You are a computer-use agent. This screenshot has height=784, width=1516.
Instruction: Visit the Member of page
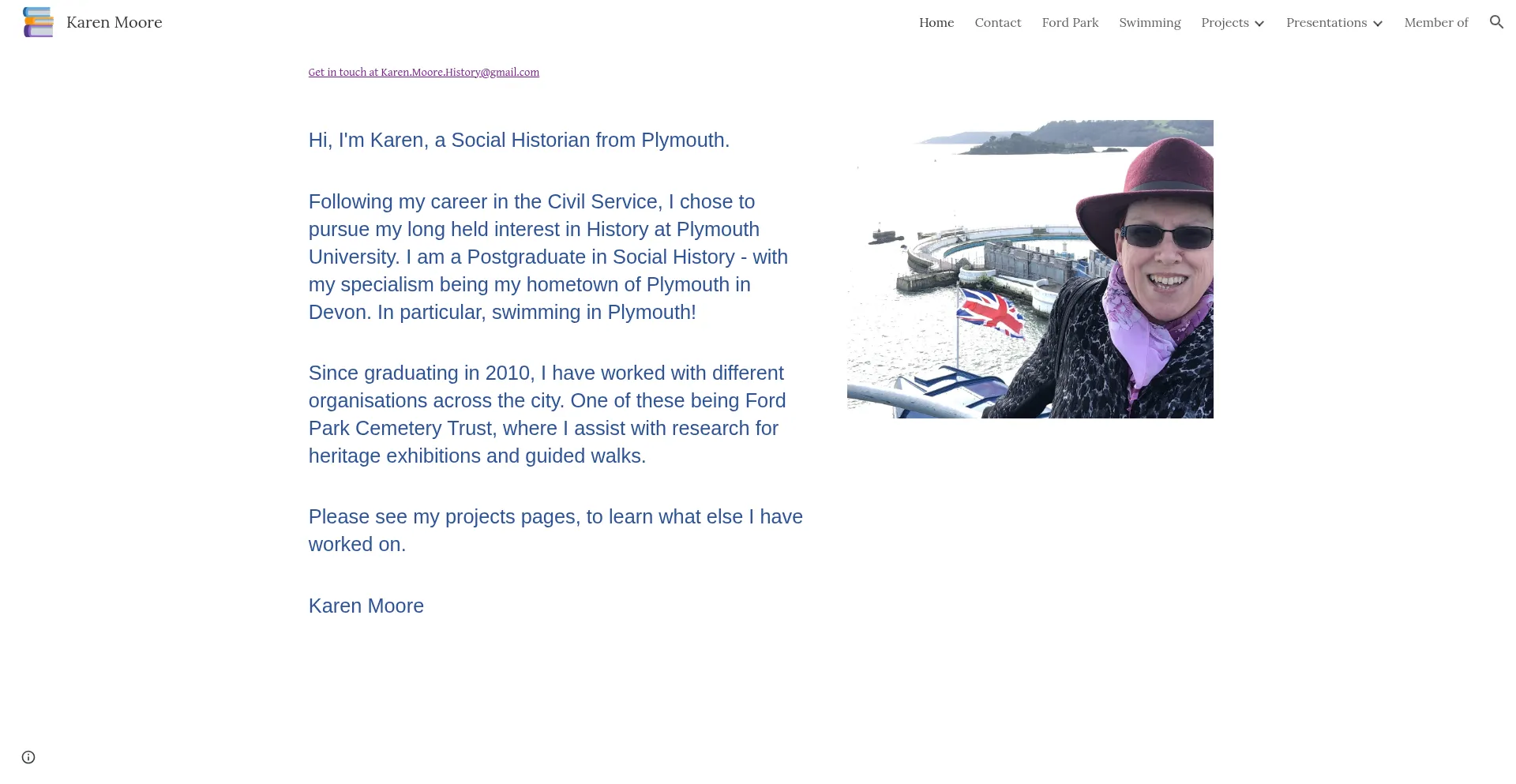coord(1435,22)
